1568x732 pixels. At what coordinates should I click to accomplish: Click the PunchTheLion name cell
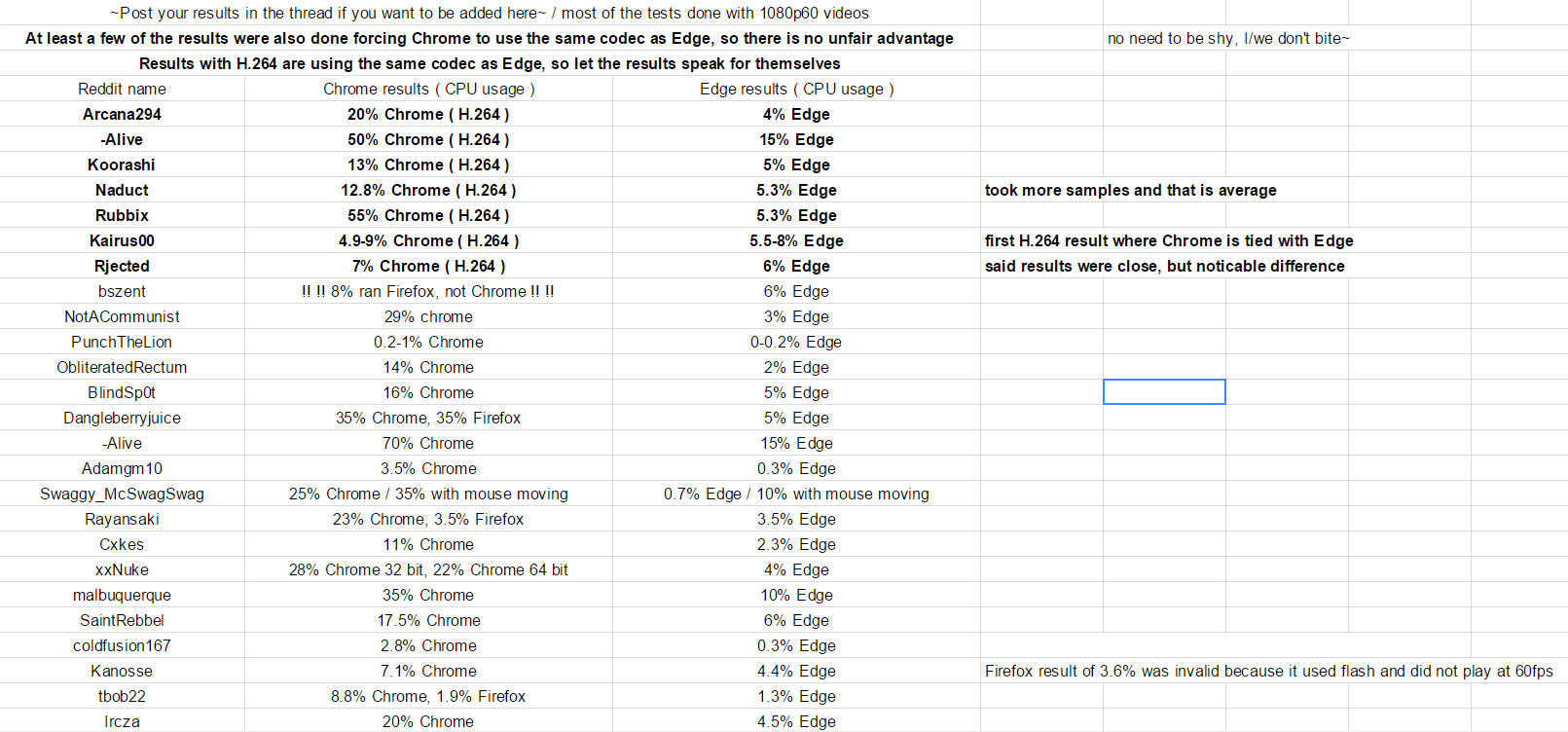pyautogui.click(x=122, y=342)
